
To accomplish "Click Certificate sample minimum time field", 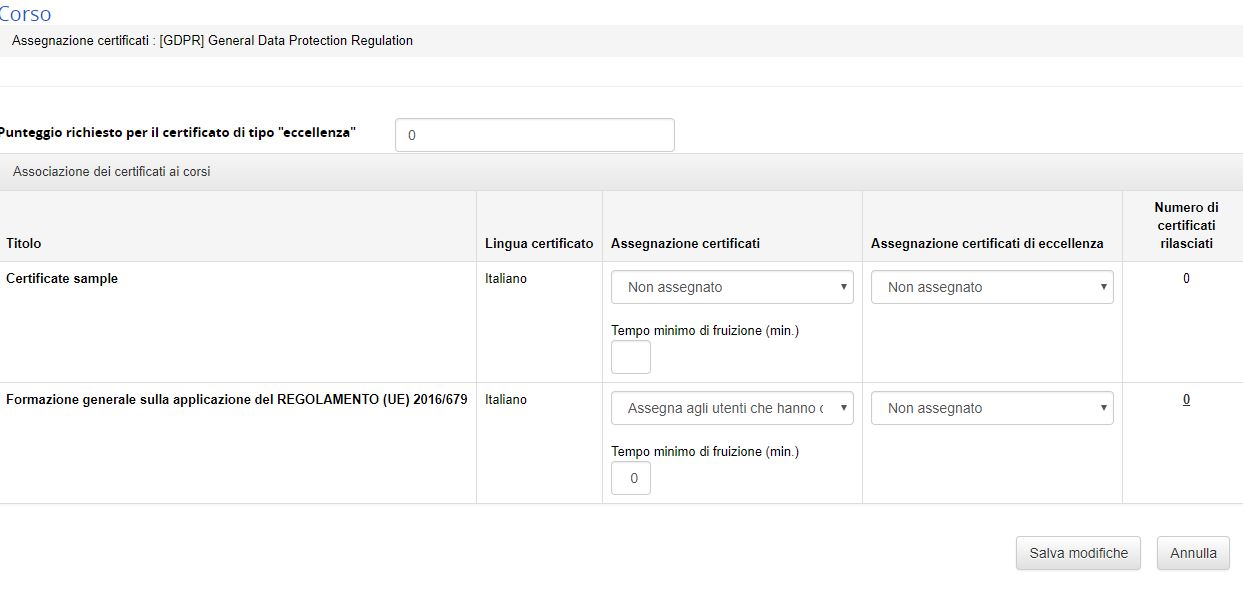I will point(630,357).
